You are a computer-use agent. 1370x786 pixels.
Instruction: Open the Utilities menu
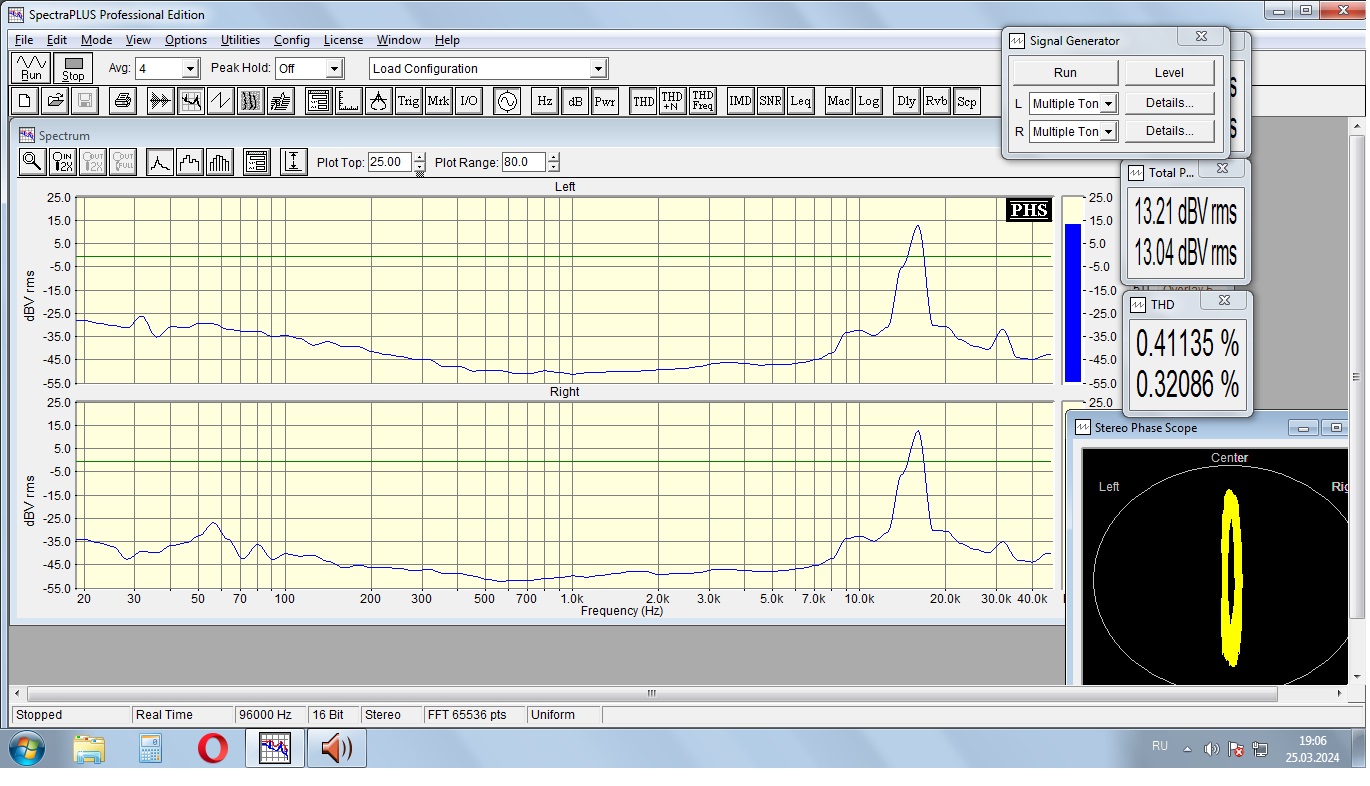(x=240, y=40)
